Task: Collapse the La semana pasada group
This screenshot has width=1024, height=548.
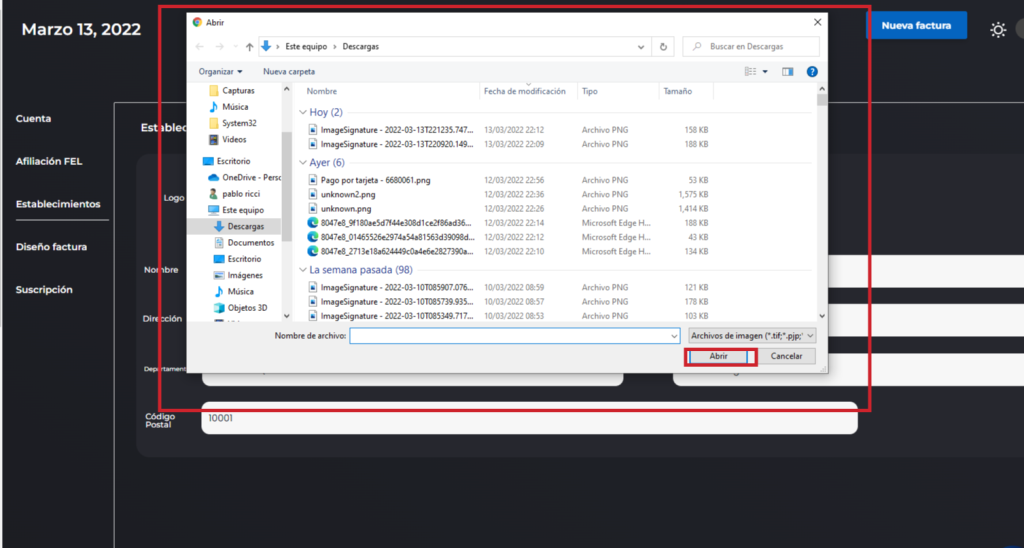Action: point(303,270)
